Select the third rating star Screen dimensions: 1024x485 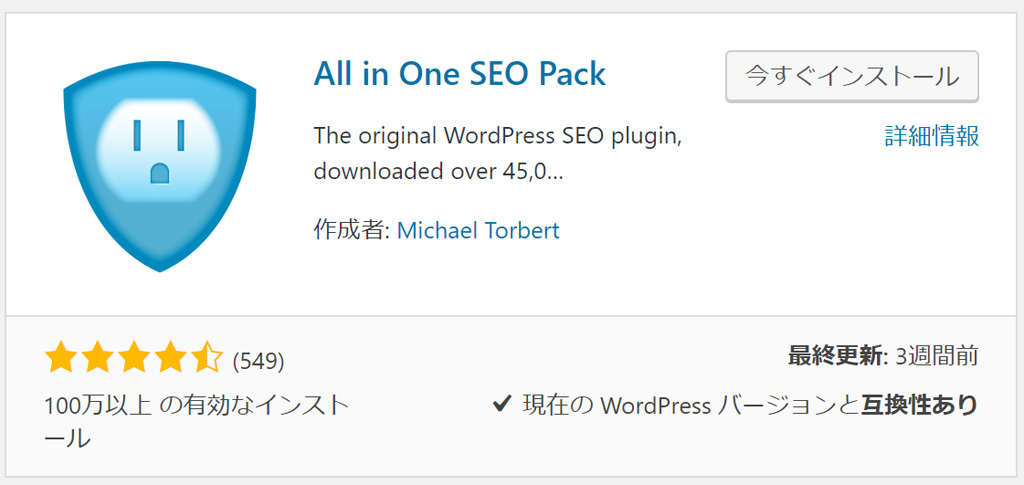[134, 357]
